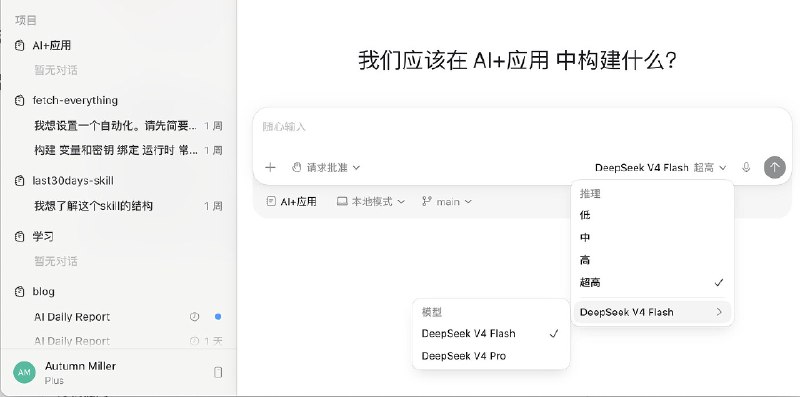
Task: Click the git branch icon beside main
Action: coord(427,202)
